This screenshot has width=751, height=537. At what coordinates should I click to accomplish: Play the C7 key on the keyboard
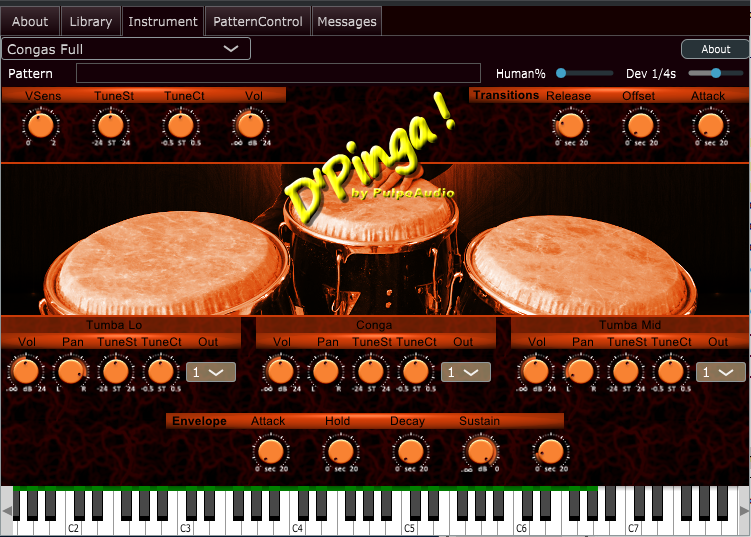click(x=633, y=528)
